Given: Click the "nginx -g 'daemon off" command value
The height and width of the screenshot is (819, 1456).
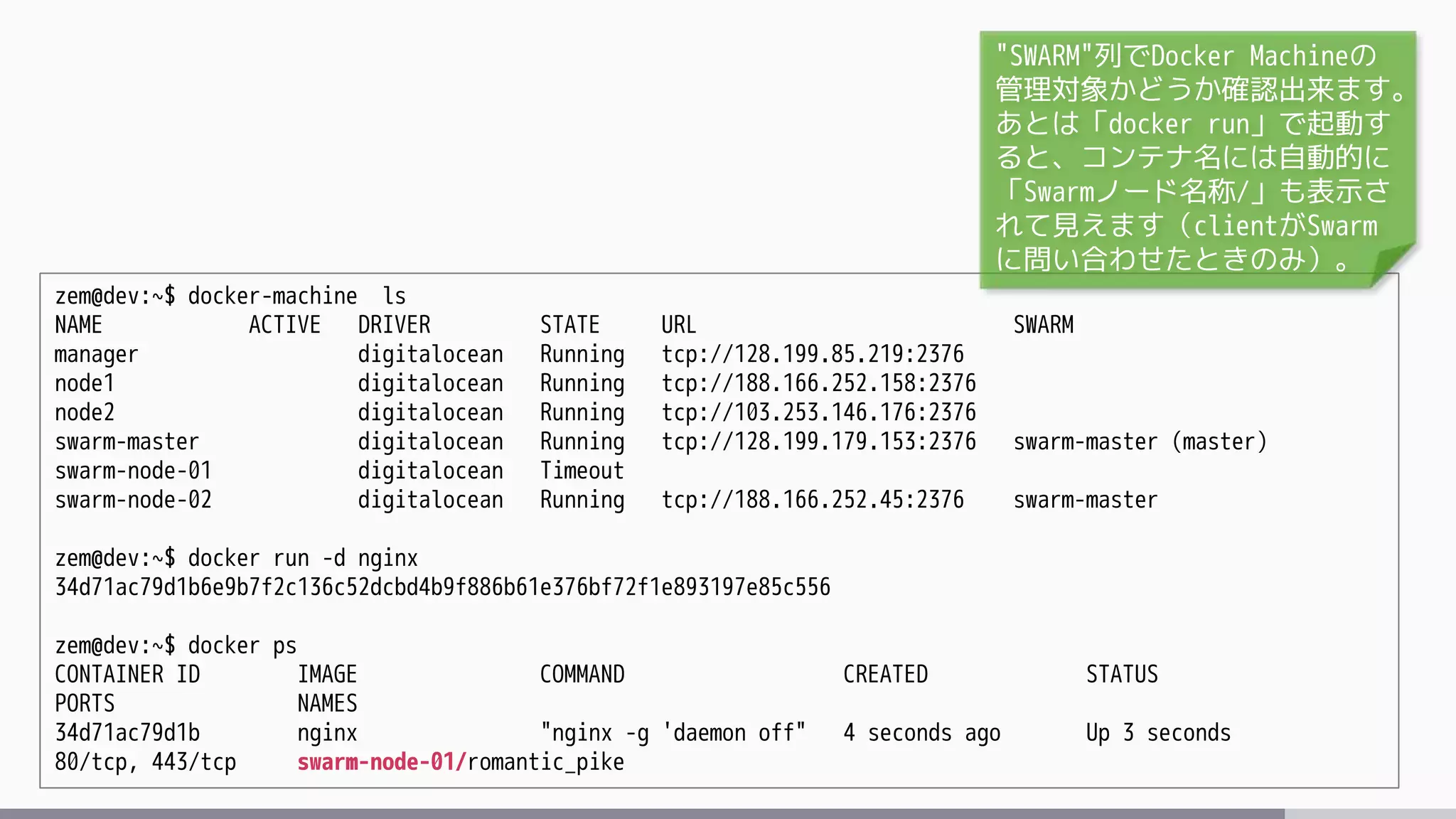Looking at the screenshot, I should (x=673, y=733).
